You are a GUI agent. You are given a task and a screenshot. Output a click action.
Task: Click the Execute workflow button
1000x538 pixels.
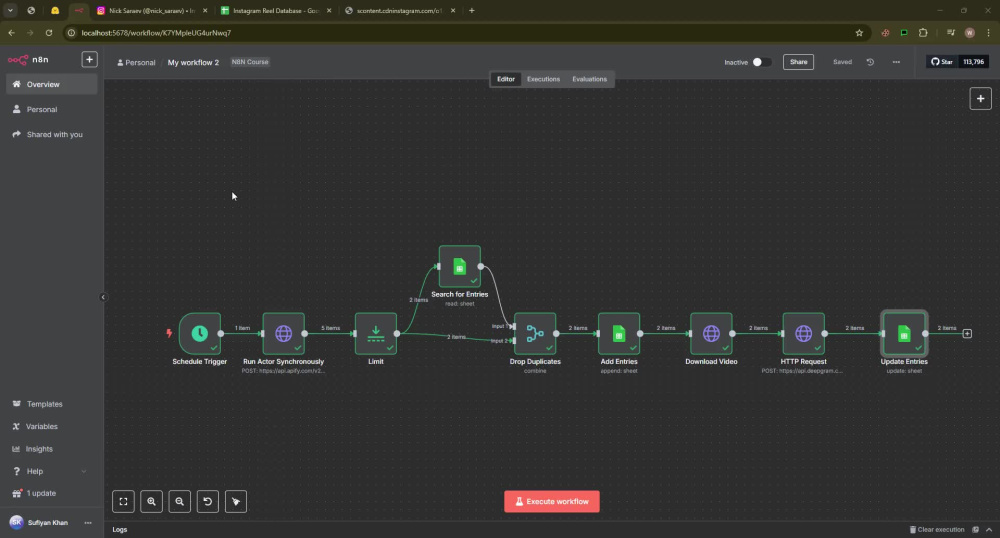552,502
